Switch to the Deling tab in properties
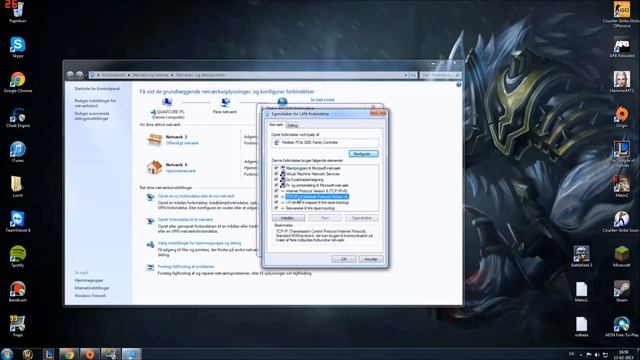This screenshot has height=360, width=640. tap(292, 125)
